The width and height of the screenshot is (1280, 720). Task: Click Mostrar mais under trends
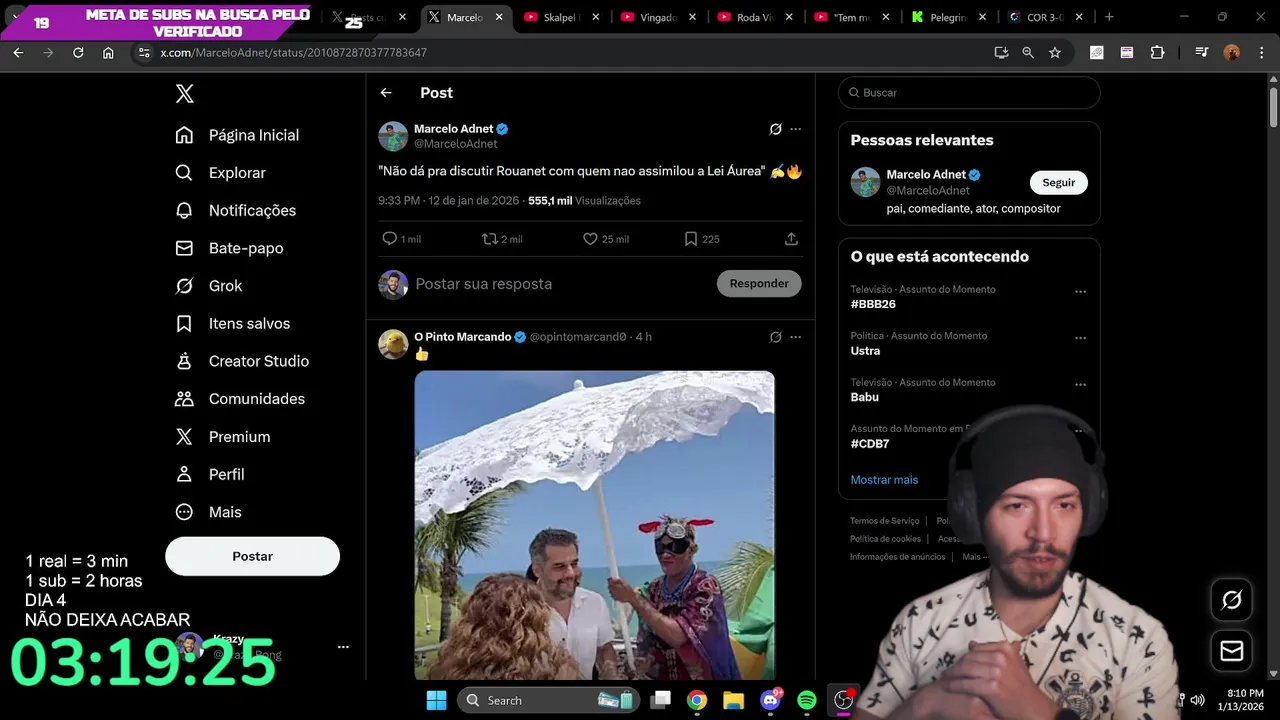pyautogui.click(x=884, y=480)
